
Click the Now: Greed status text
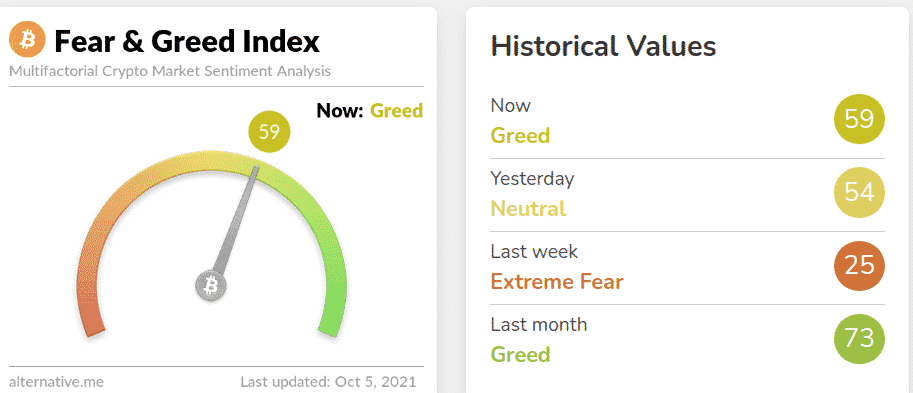tap(370, 111)
